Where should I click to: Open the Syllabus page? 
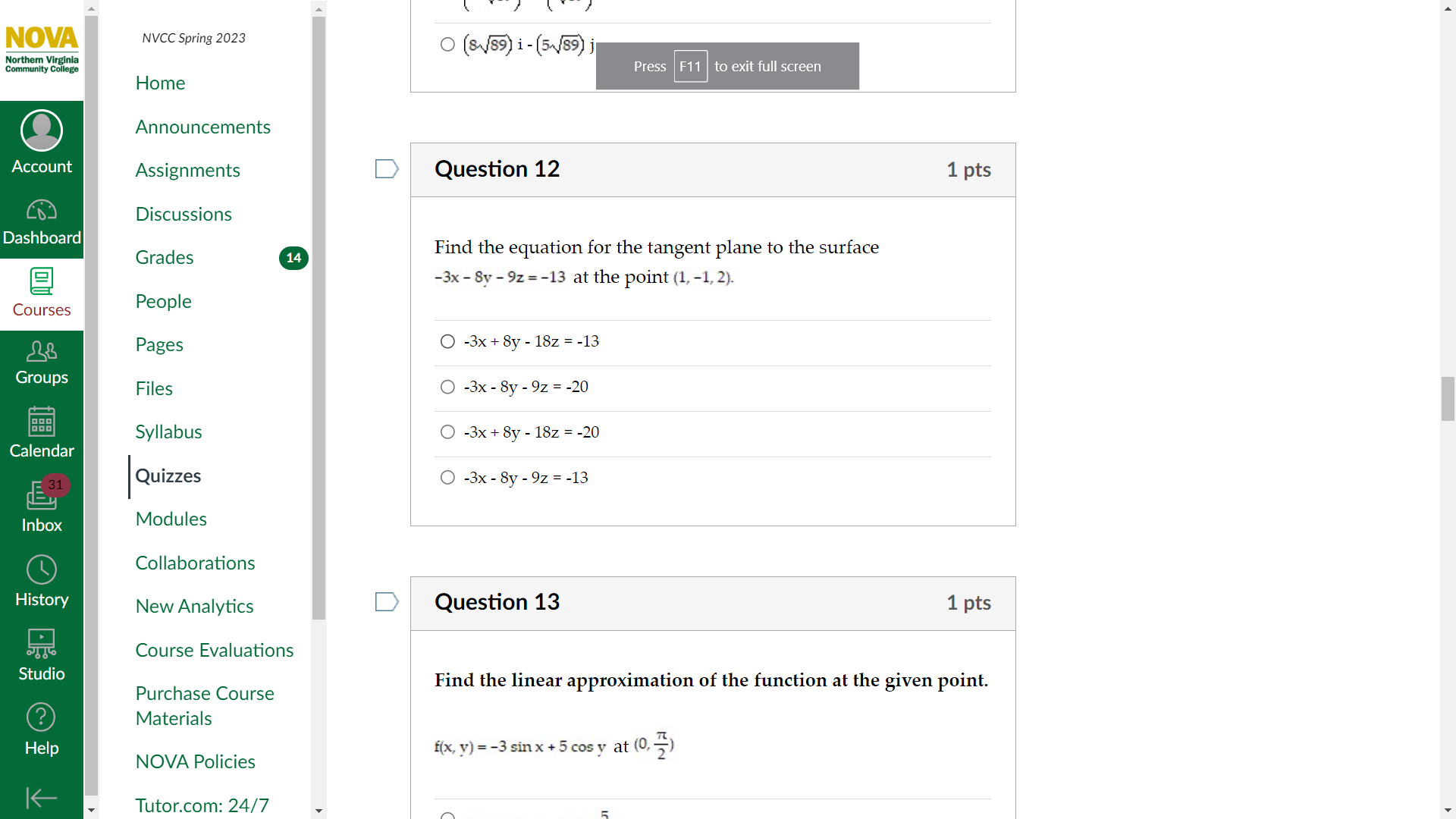click(168, 431)
